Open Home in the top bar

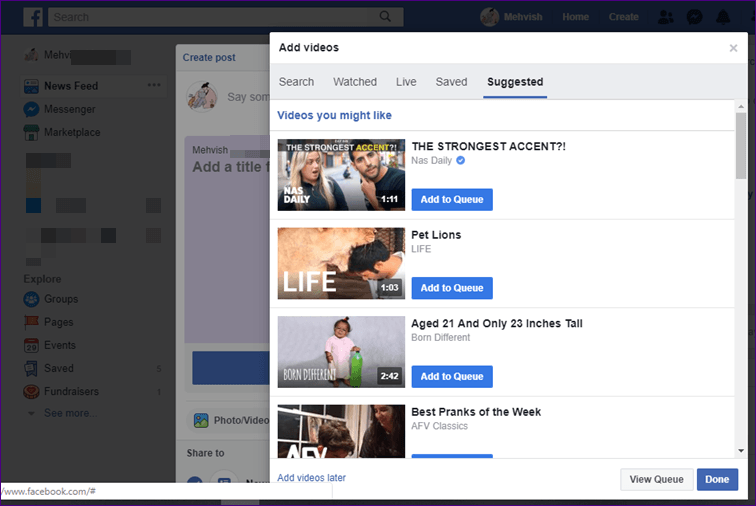[575, 17]
